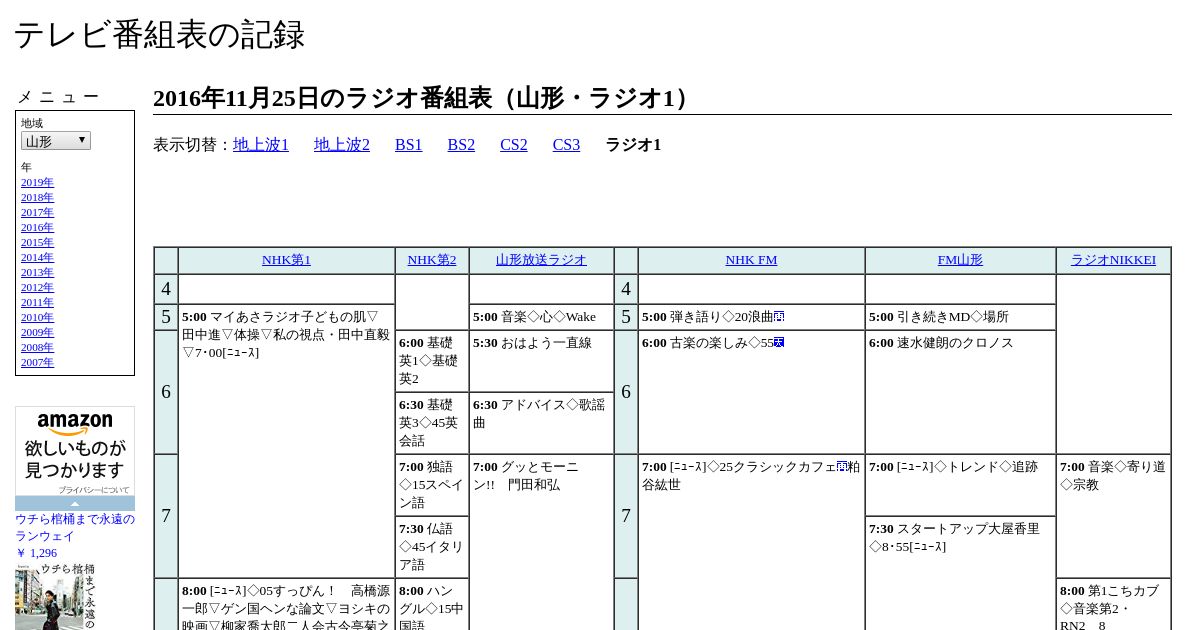Click the 5:00 マイあさラジオ program cell

click(x=286, y=441)
